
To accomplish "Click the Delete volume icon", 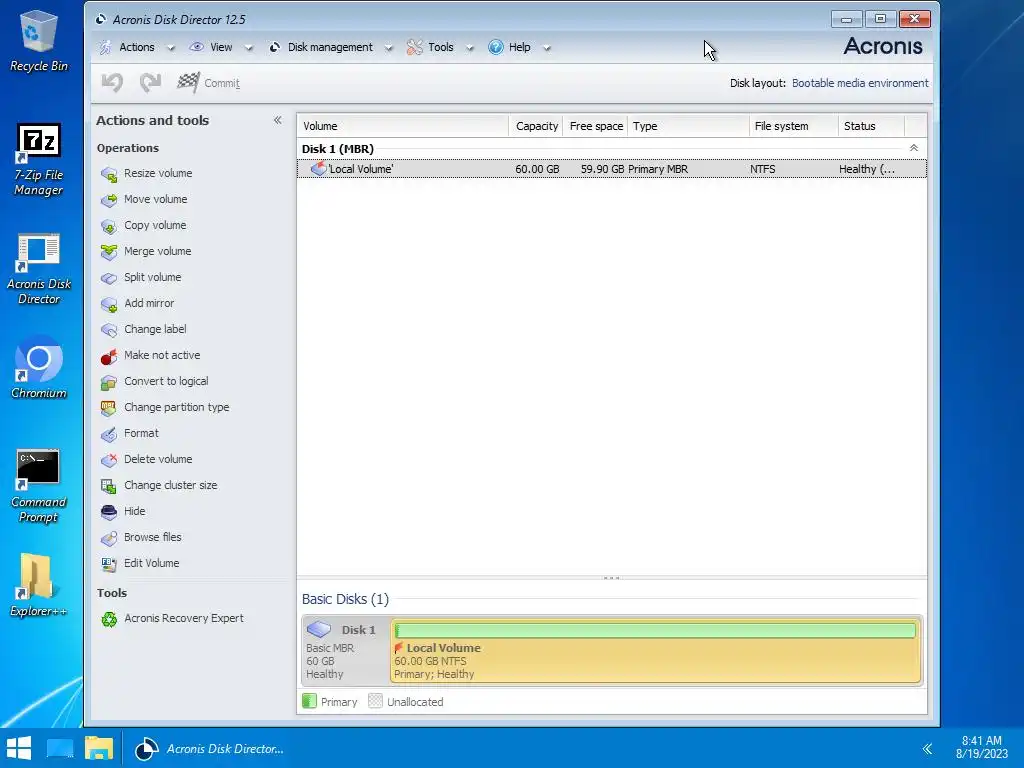I will coord(108,460).
